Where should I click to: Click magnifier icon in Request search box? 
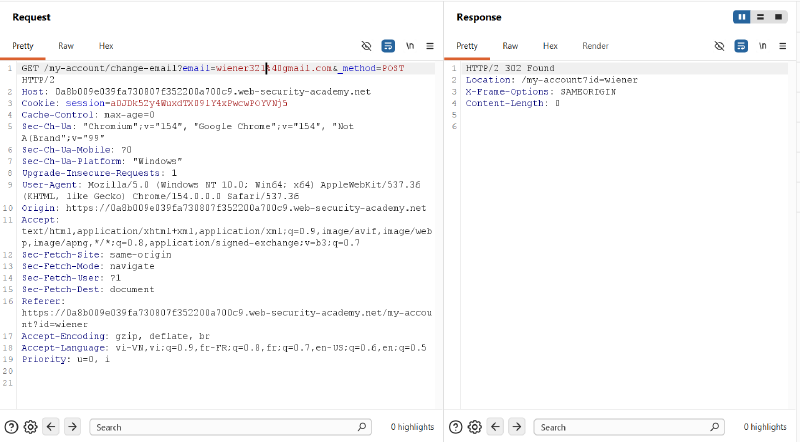[x=362, y=427]
